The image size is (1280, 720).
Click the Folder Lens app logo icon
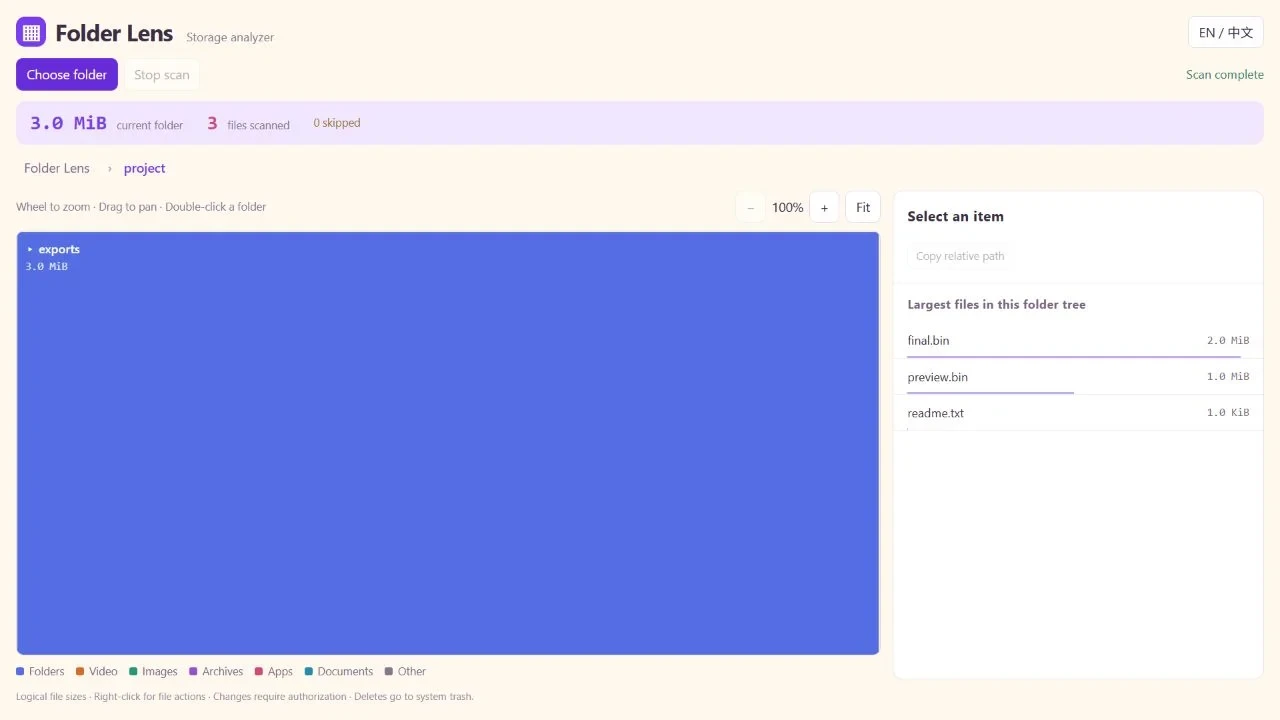tap(31, 32)
